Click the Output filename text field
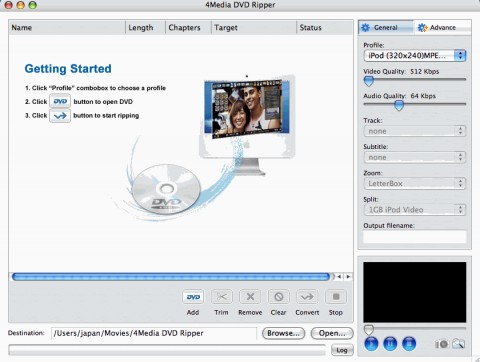This screenshot has width=480, height=362. pos(414,237)
